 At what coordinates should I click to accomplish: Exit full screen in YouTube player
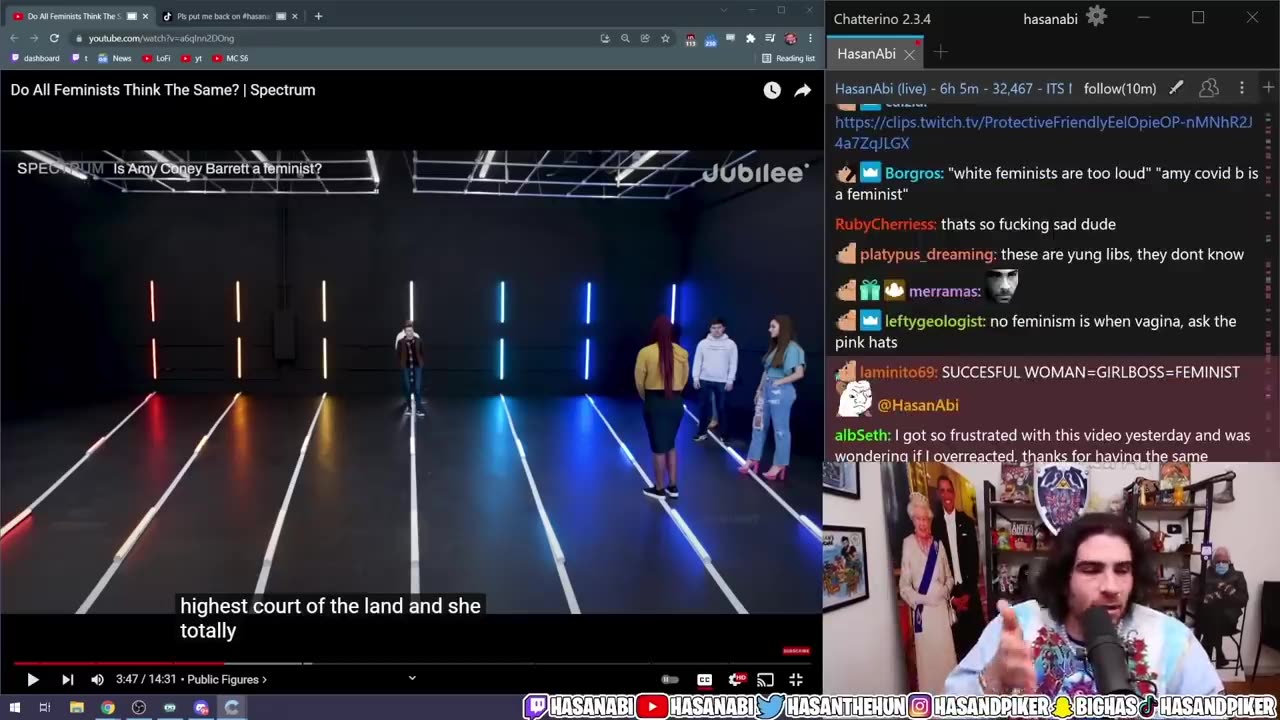click(796, 680)
